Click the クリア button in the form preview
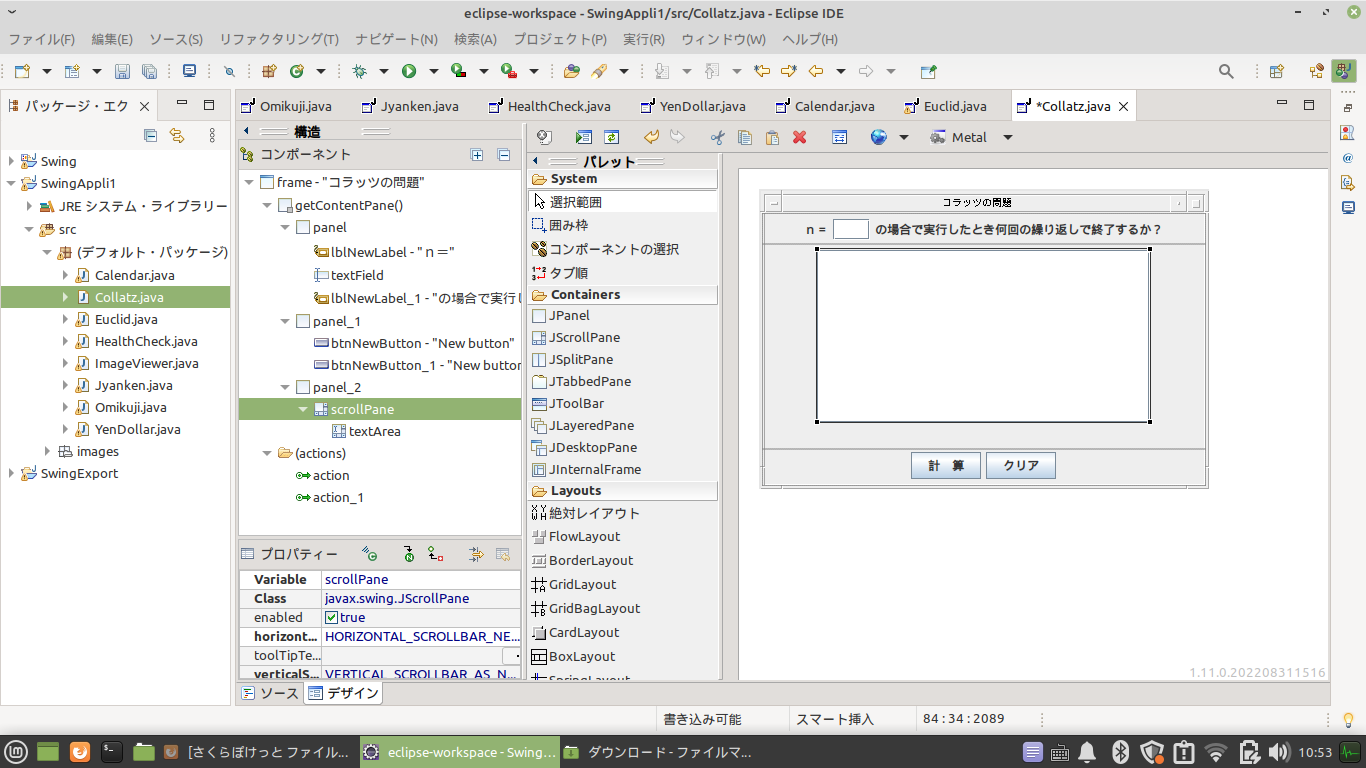 [1021, 465]
